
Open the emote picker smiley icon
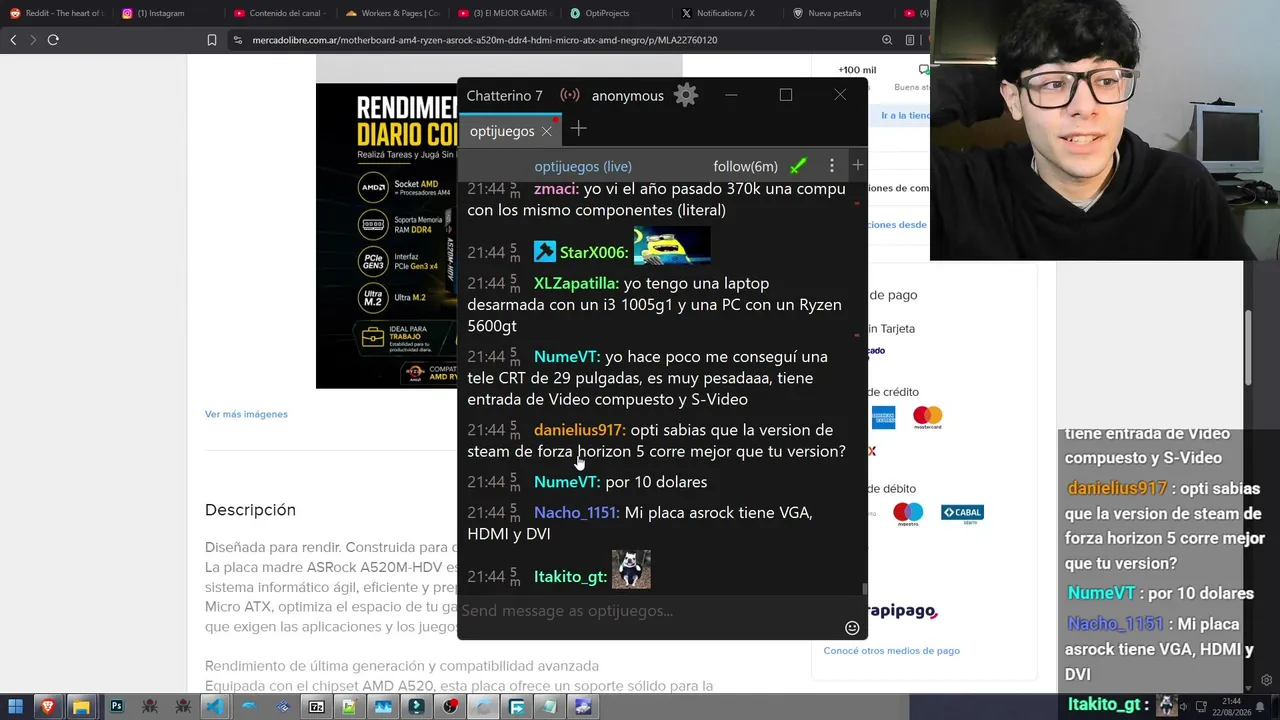852,628
